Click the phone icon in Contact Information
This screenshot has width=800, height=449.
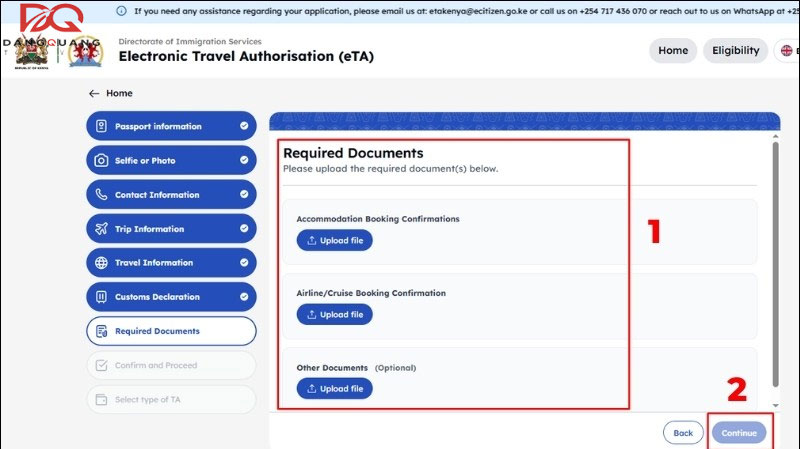pos(101,195)
